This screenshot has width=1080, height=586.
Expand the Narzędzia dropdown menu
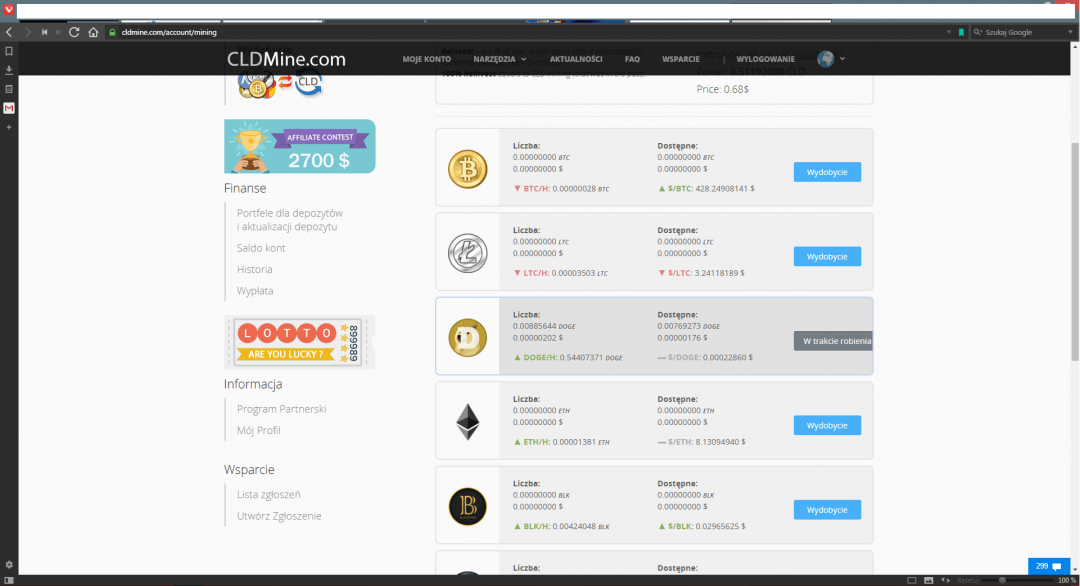(x=500, y=59)
